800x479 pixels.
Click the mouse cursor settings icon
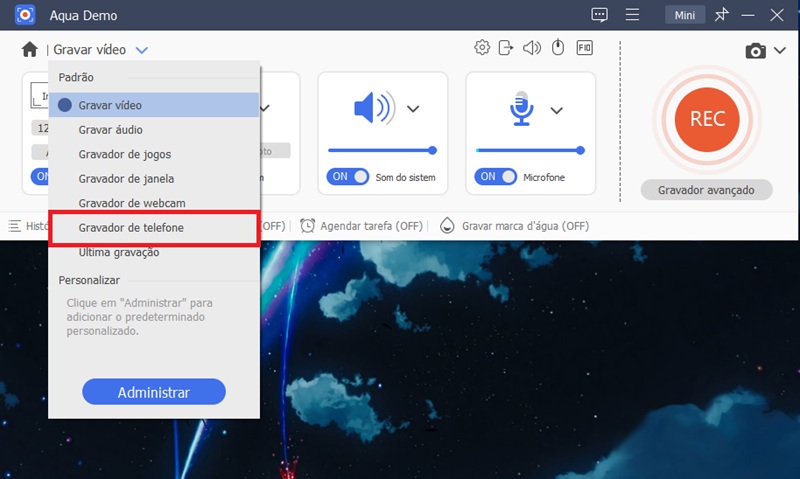(558, 47)
